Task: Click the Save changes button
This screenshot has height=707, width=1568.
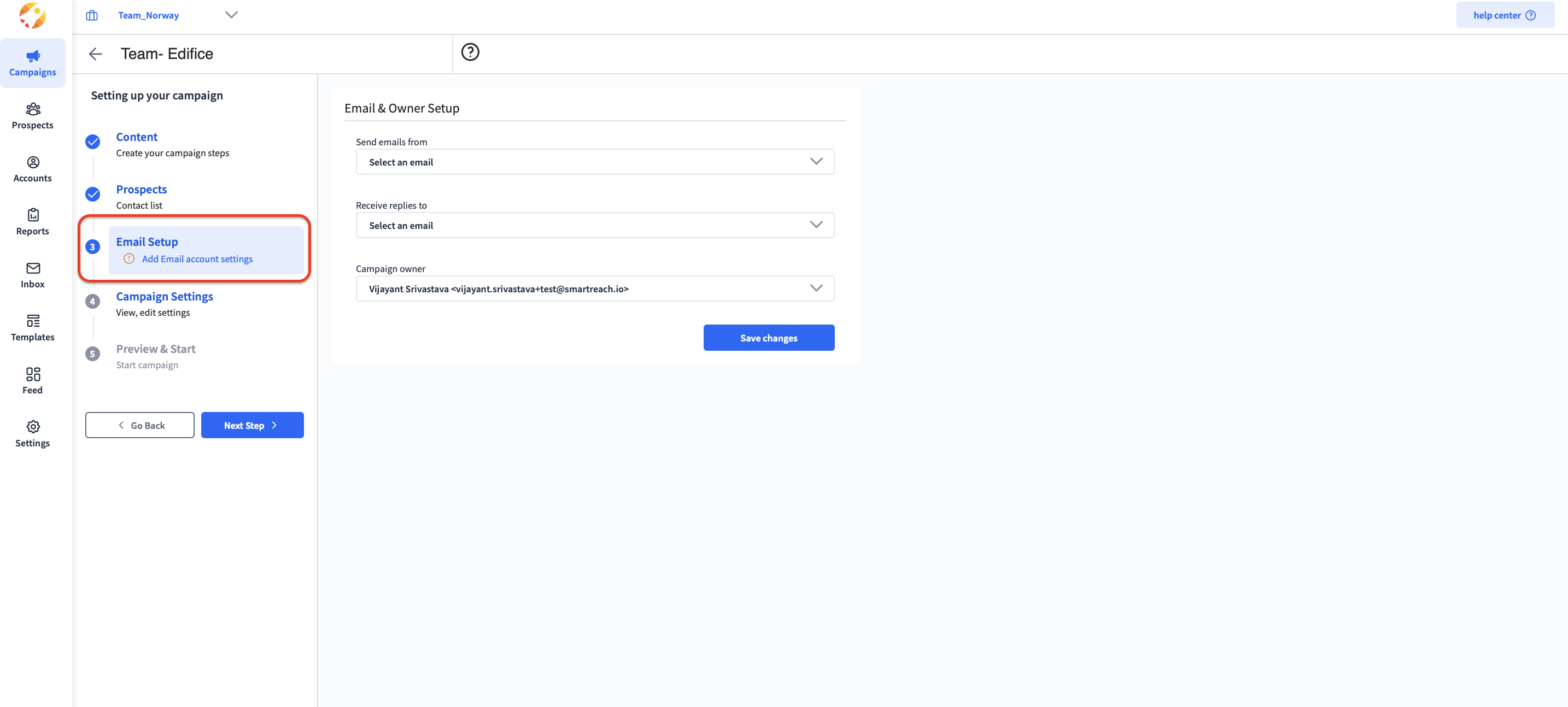Action: click(768, 338)
